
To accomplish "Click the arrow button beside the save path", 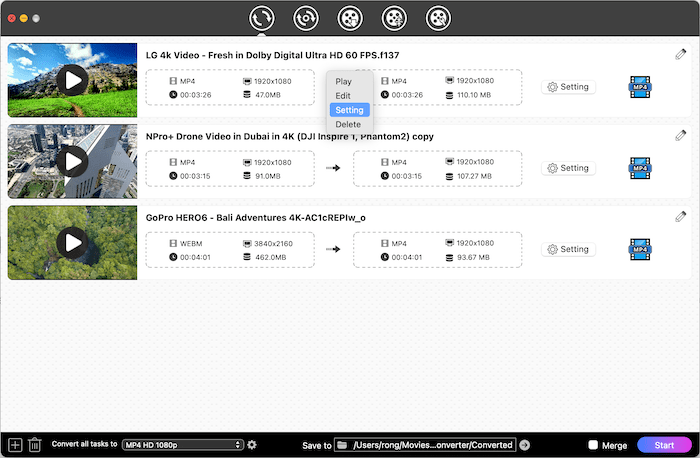I will click(x=525, y=445).
